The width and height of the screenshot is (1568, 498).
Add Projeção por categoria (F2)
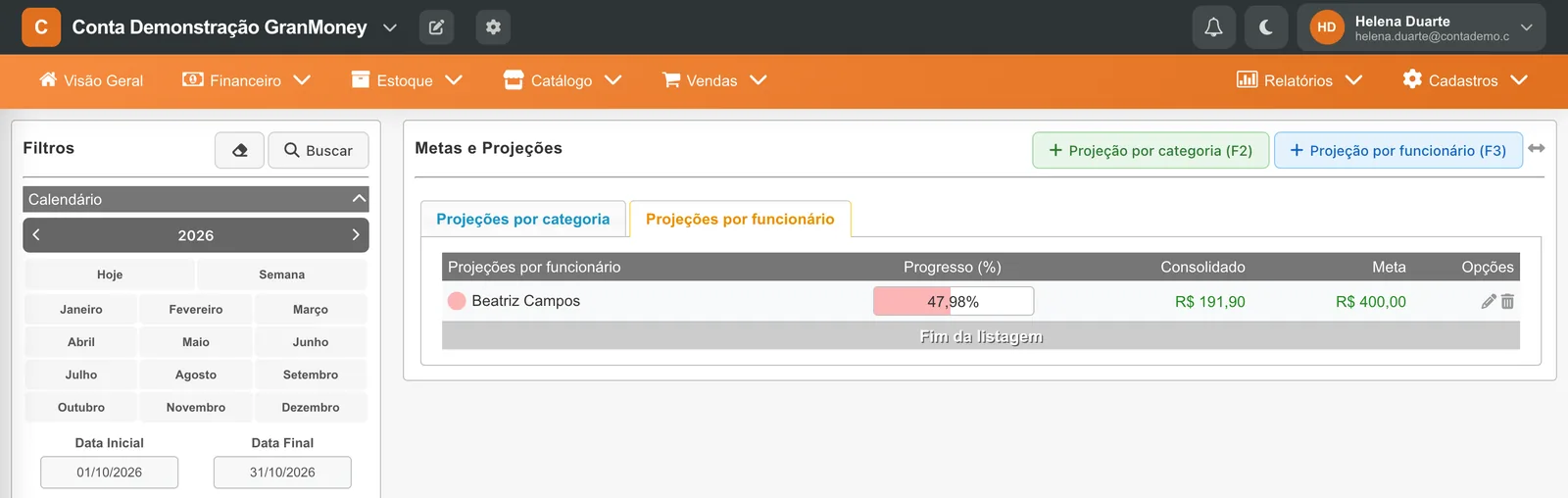1151,150
